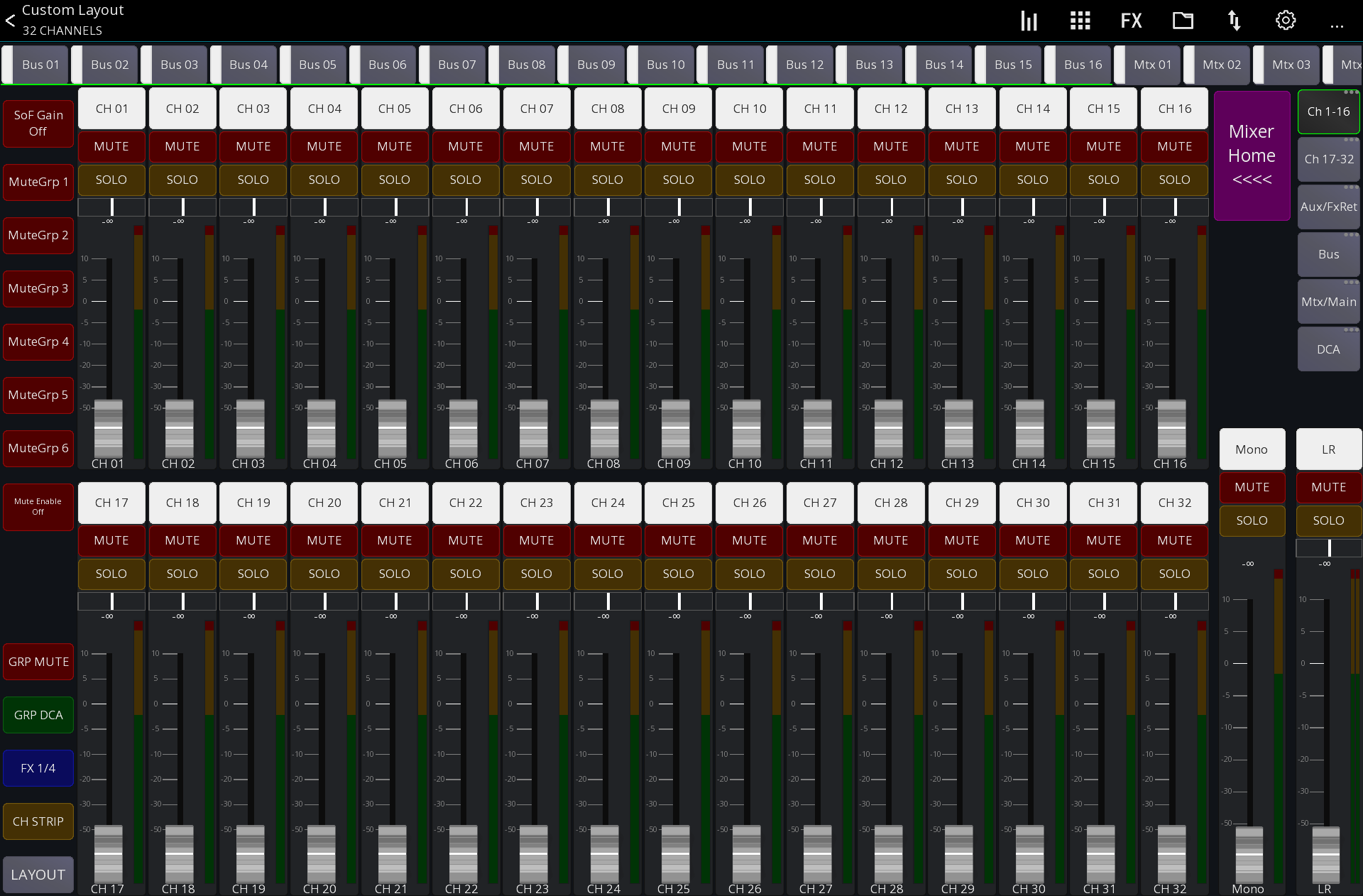
Task: Solo channel CH 16
Action: tap(1175, 180)
